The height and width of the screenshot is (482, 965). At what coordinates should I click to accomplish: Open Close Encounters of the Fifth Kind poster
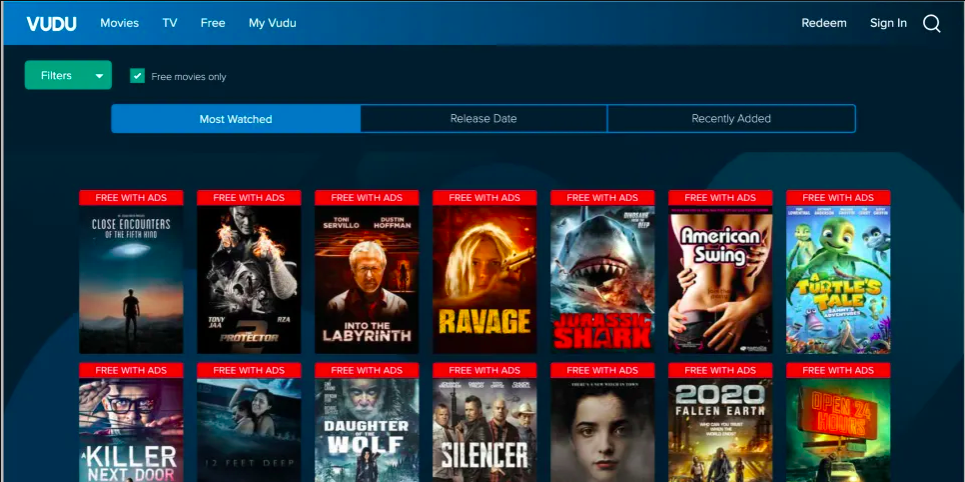(x=131, y=279)
